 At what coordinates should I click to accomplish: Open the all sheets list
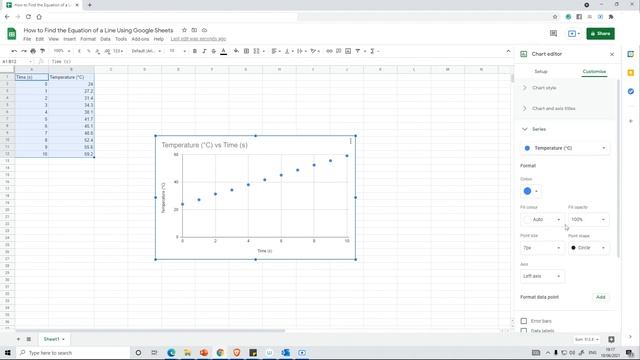[x=29, y=339]
